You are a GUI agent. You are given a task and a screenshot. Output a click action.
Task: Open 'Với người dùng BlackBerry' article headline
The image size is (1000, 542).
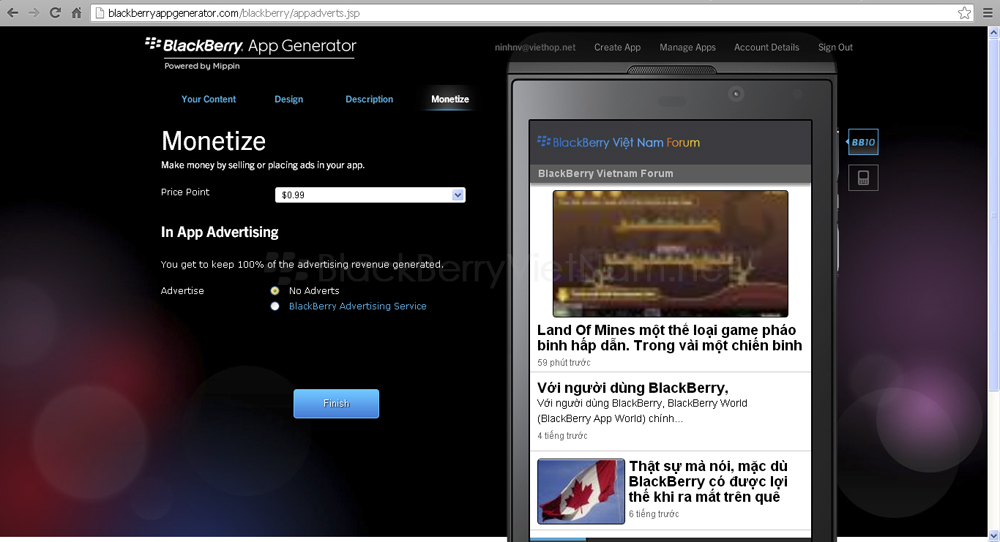[x=633, y=388]
